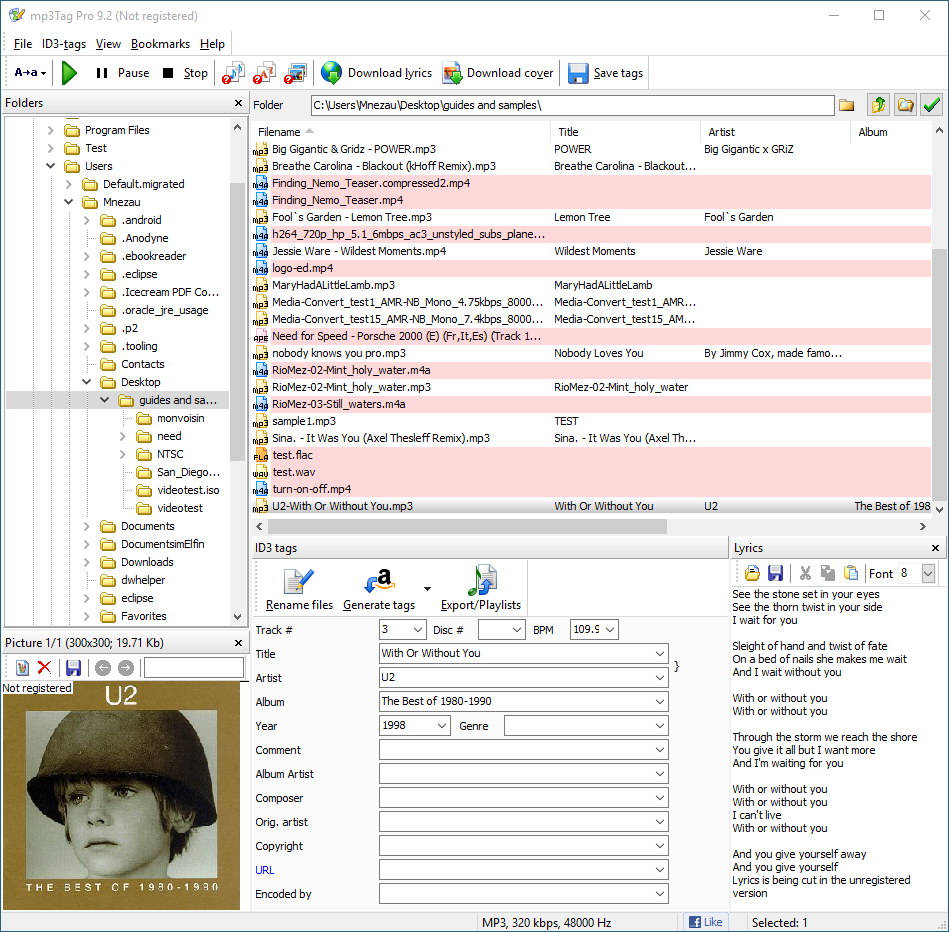This screenshot has height=932, width=949.
Task: Open the Bookmarks menu
Action: coord(161,44)
